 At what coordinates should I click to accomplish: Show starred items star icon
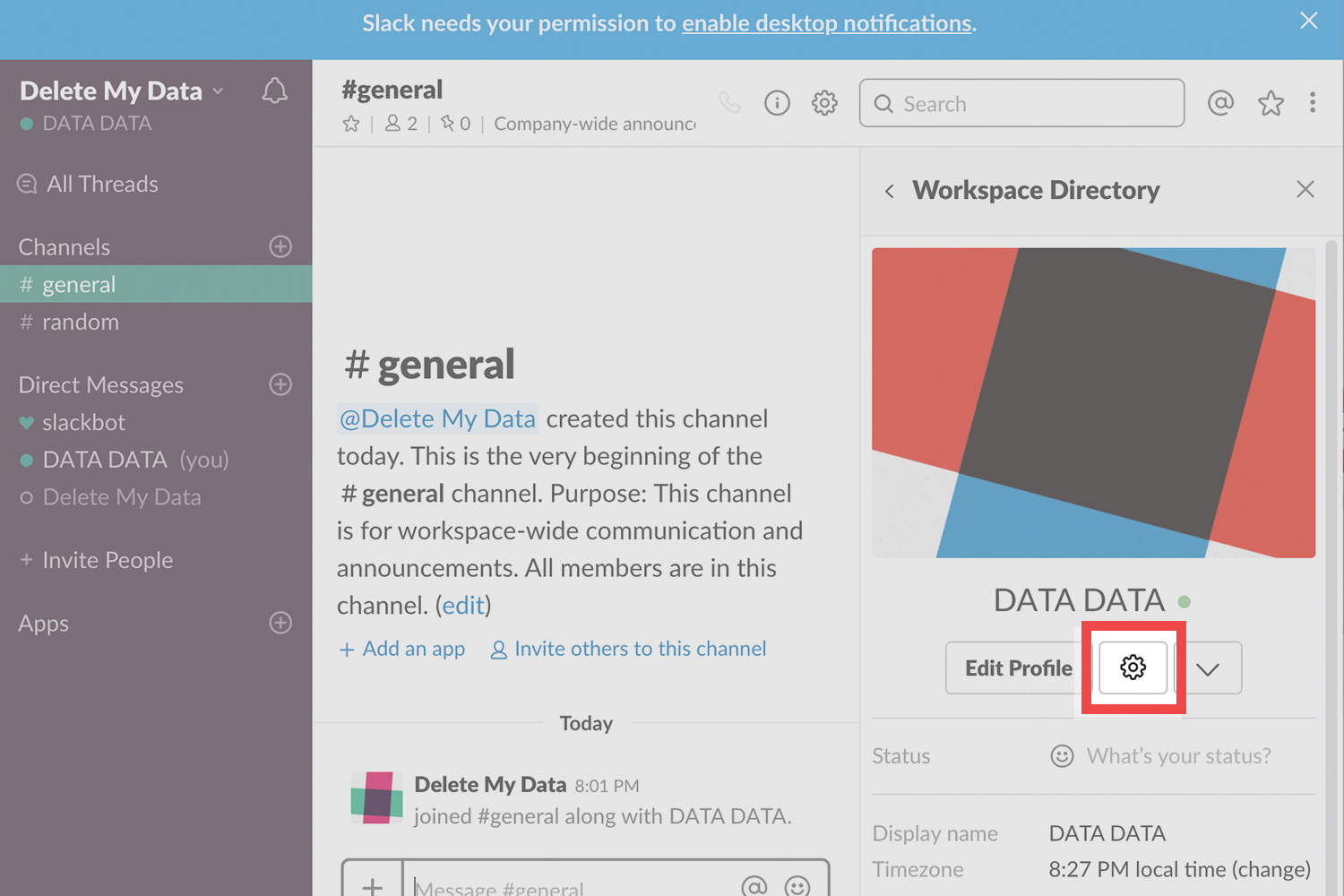click(1271, 103)
